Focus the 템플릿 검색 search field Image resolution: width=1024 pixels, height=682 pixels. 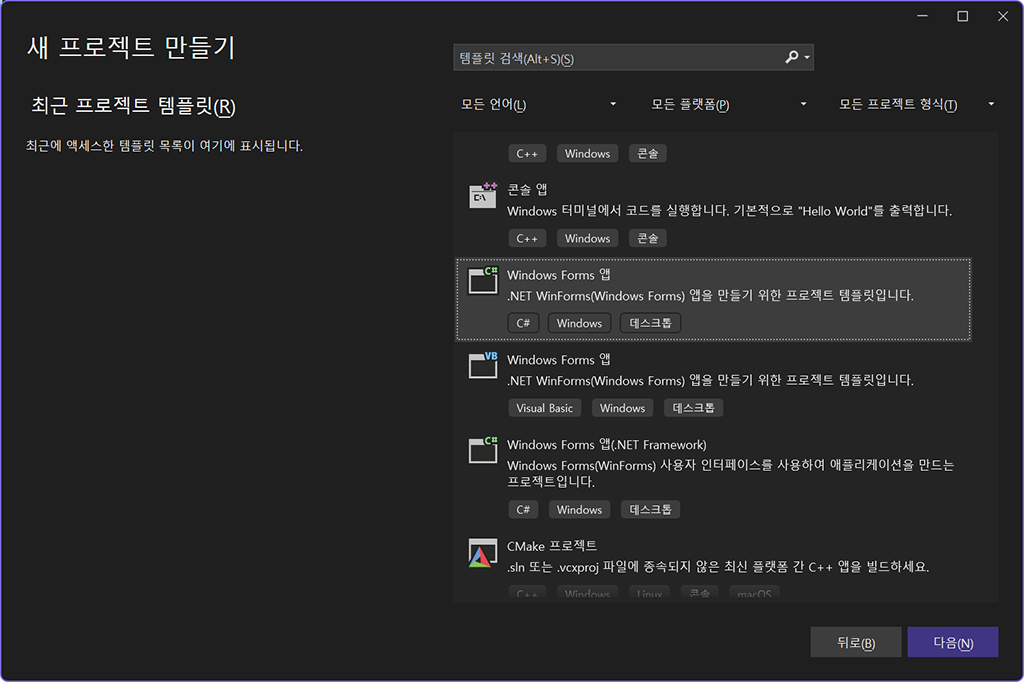(x=615, y=58)
